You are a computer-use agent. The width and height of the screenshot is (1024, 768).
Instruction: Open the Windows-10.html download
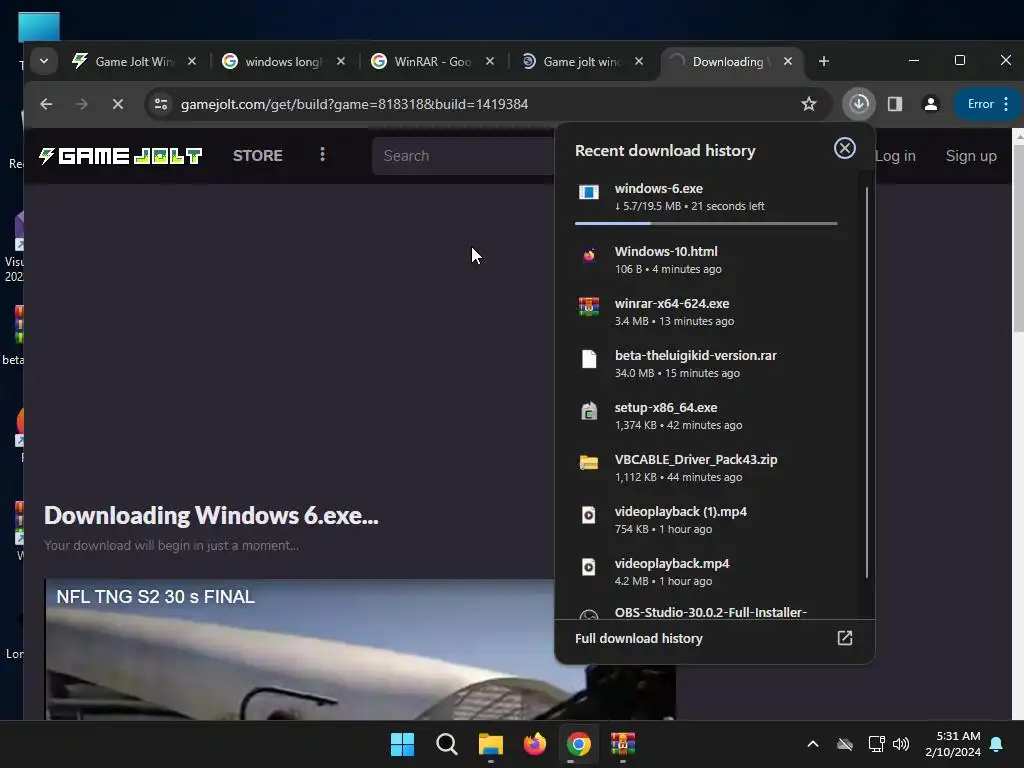(706, 259)
